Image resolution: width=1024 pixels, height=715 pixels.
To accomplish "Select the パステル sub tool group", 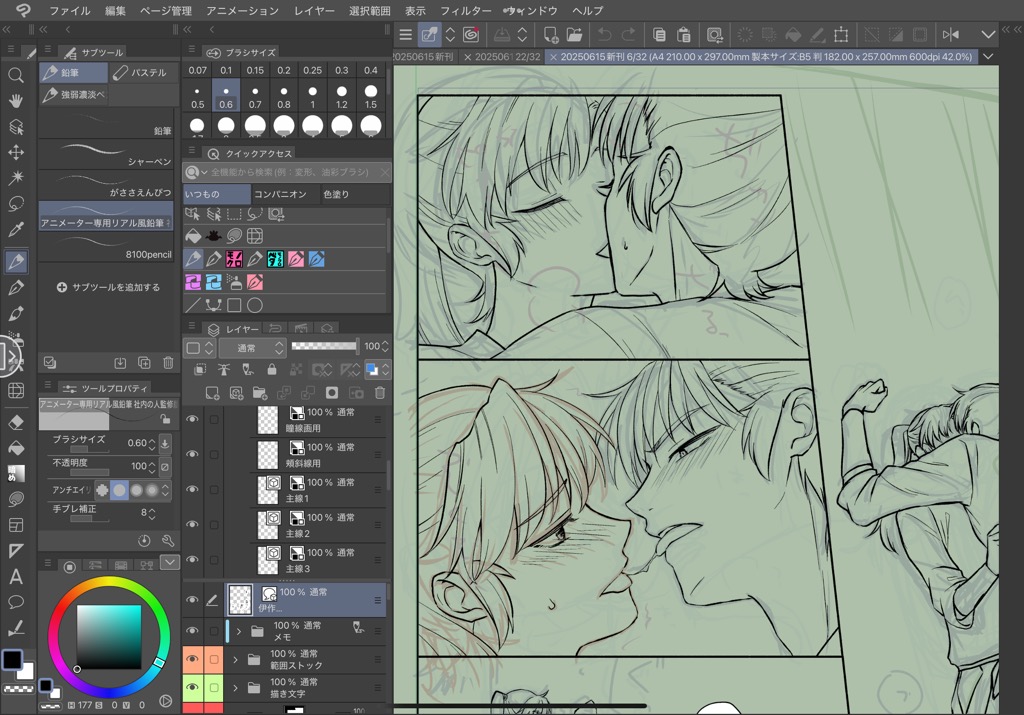I will pos(141,73).
